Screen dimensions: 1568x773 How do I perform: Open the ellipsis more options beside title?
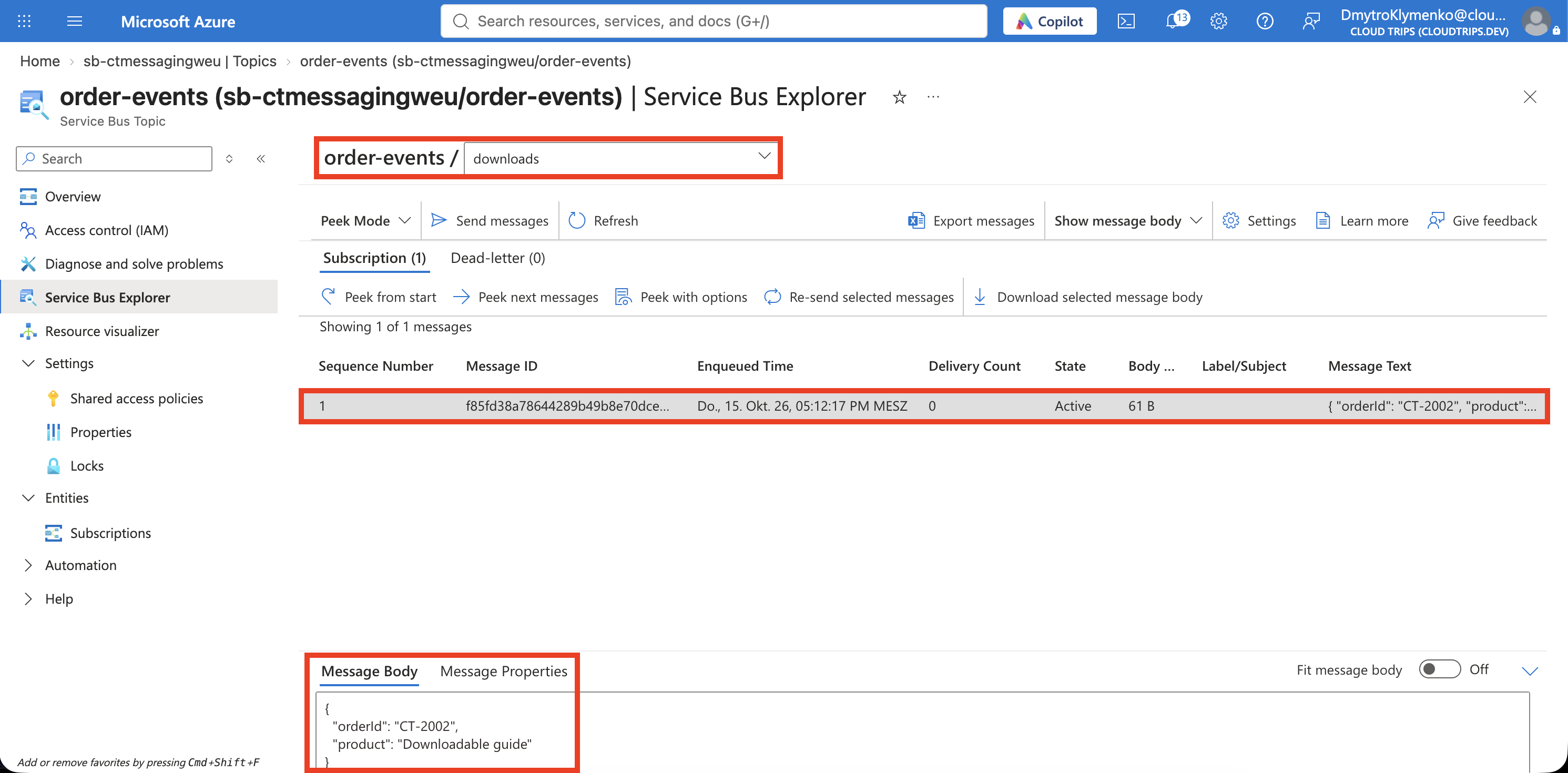[933, 97]
